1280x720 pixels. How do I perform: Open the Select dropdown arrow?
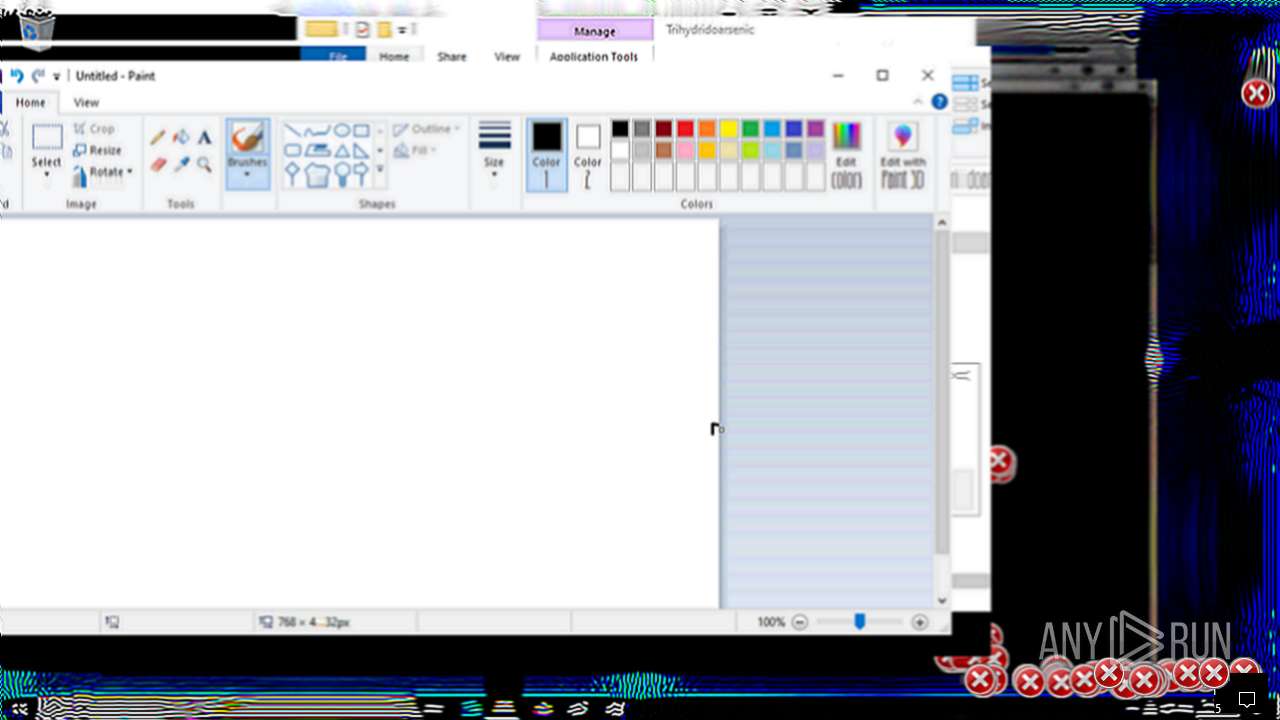pyautogui.click(x=46, y=176)
